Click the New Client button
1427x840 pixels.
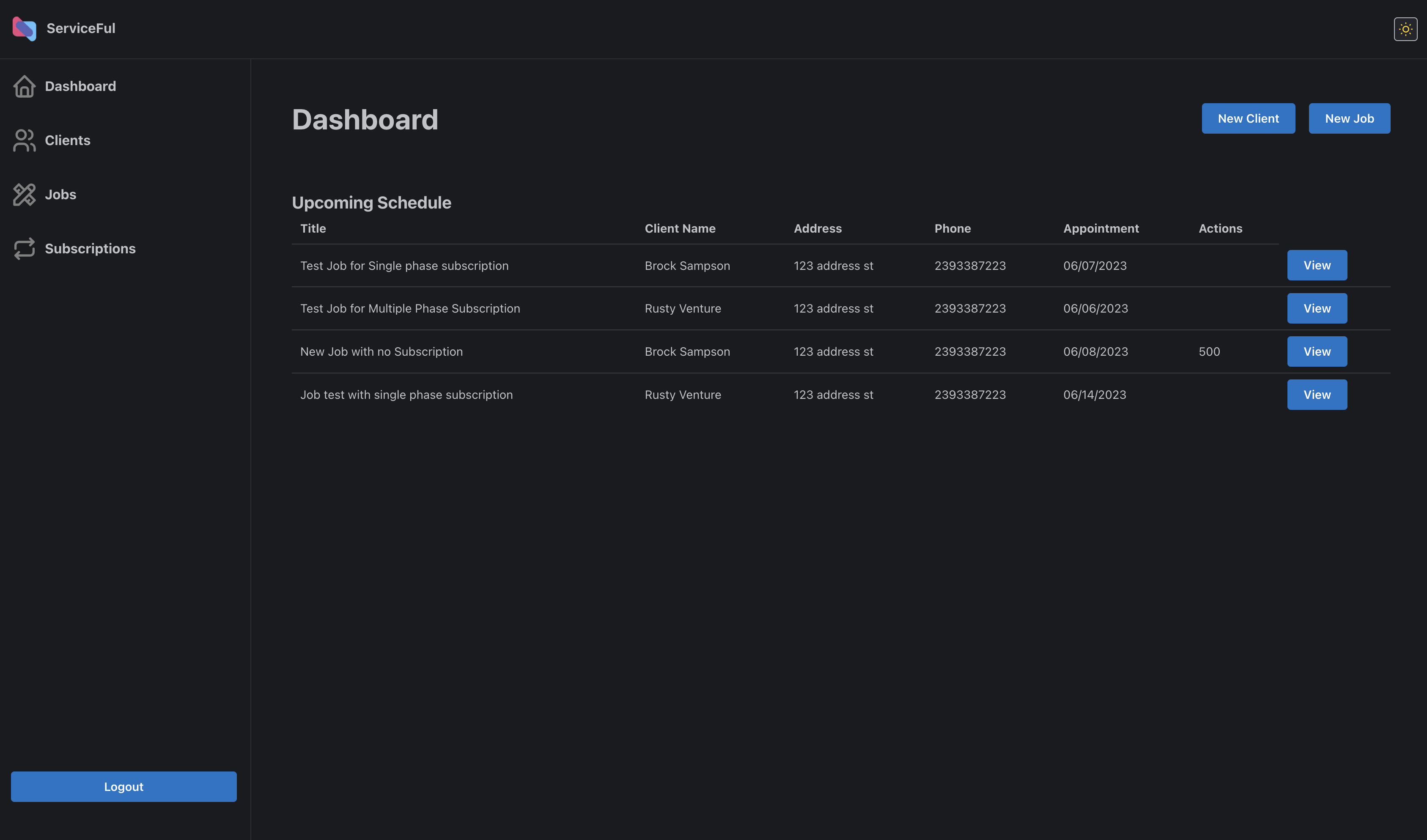click(1248, 118)
